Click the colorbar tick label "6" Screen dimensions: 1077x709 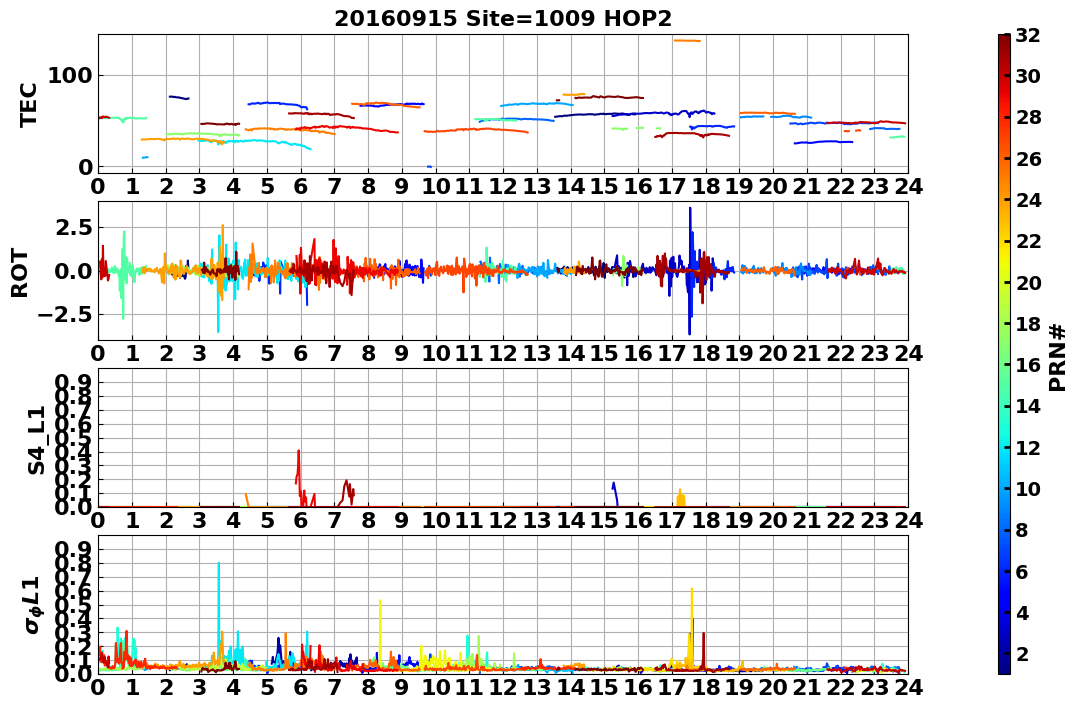click(x=1022, y=571)
